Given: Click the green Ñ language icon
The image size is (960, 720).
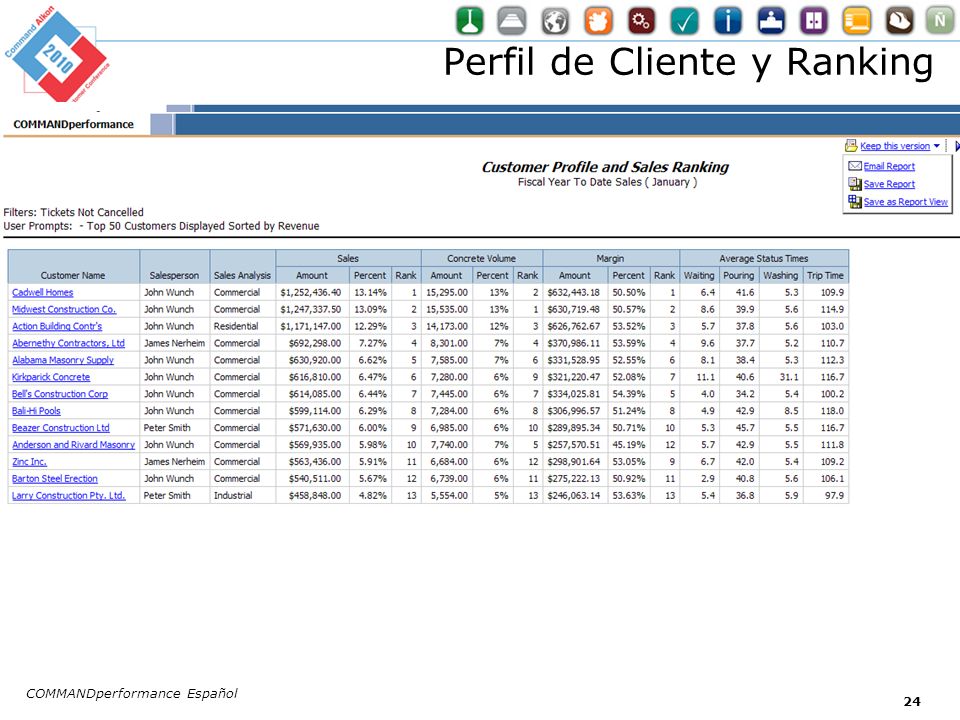Looking at the screenshot, I should (940, 21).
